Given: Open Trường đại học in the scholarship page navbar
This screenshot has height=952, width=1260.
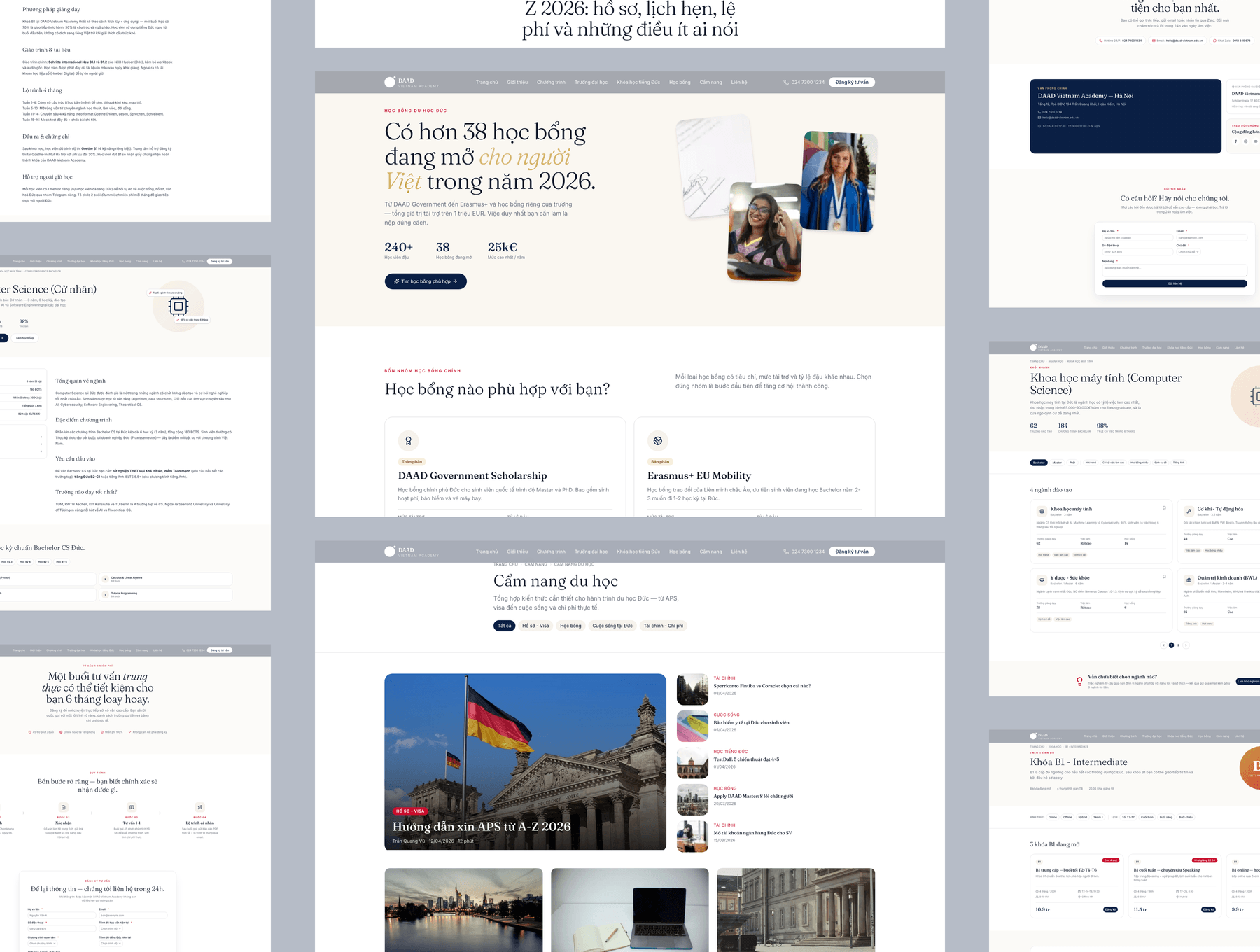Looking at the screenshot, I should coord(591,83).
